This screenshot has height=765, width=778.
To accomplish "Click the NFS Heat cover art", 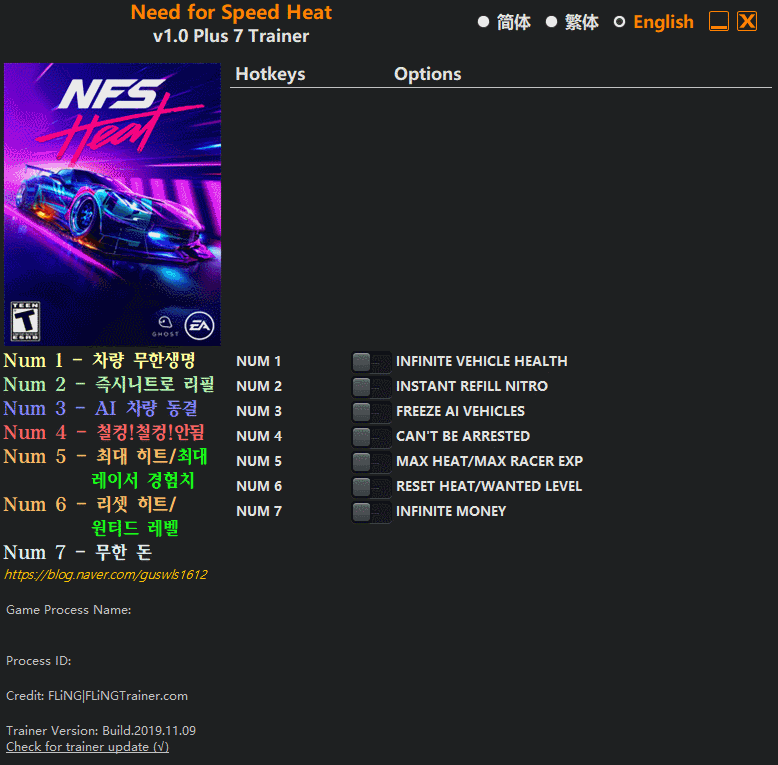I will tap(112, 204).
